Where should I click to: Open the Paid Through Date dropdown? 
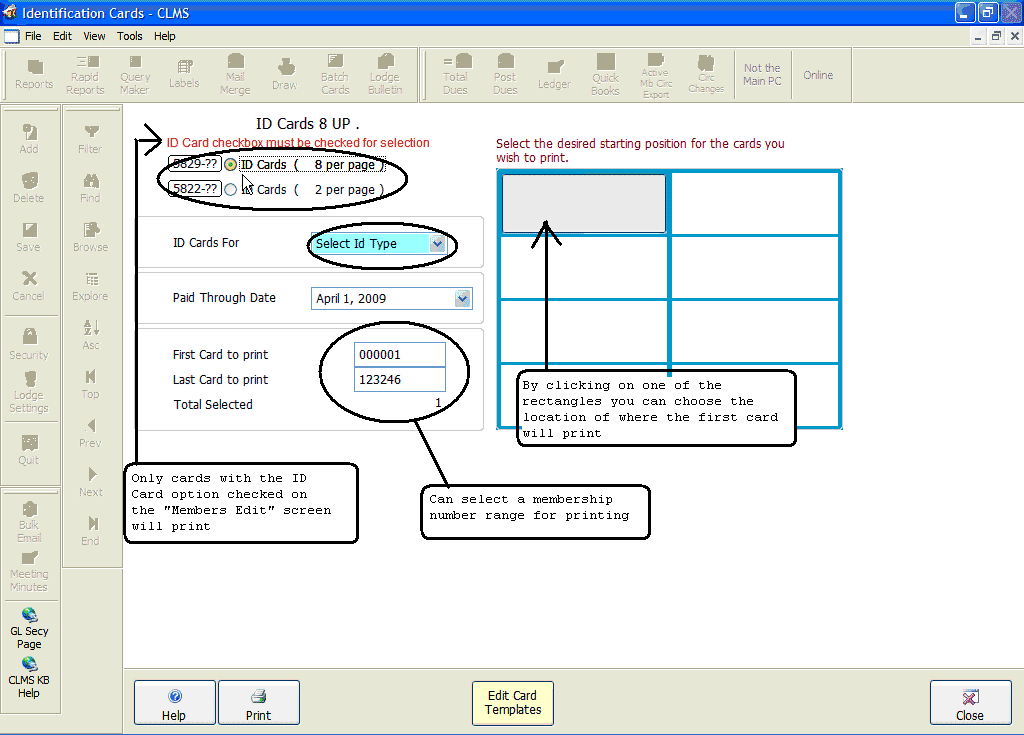click(x=461, y=298)
